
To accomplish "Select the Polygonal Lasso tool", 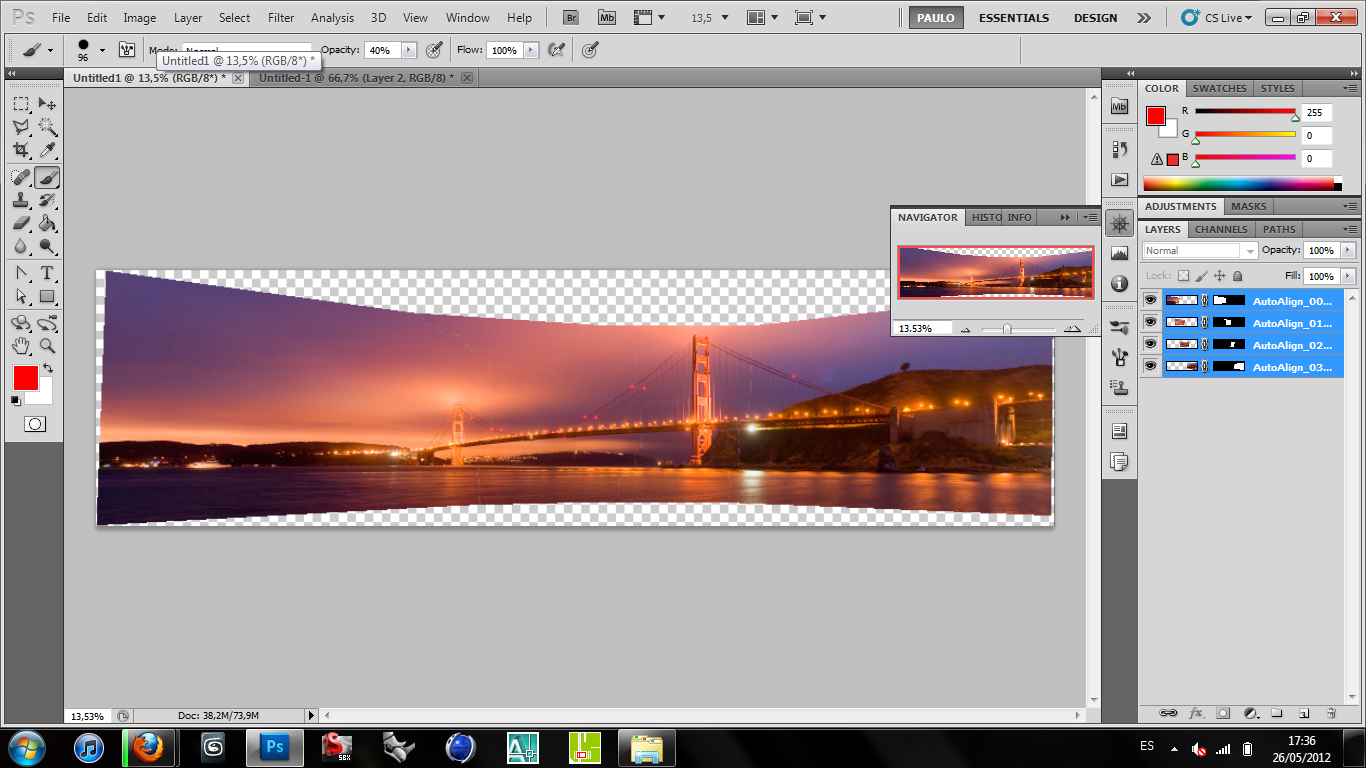I will tap(21, 128).
